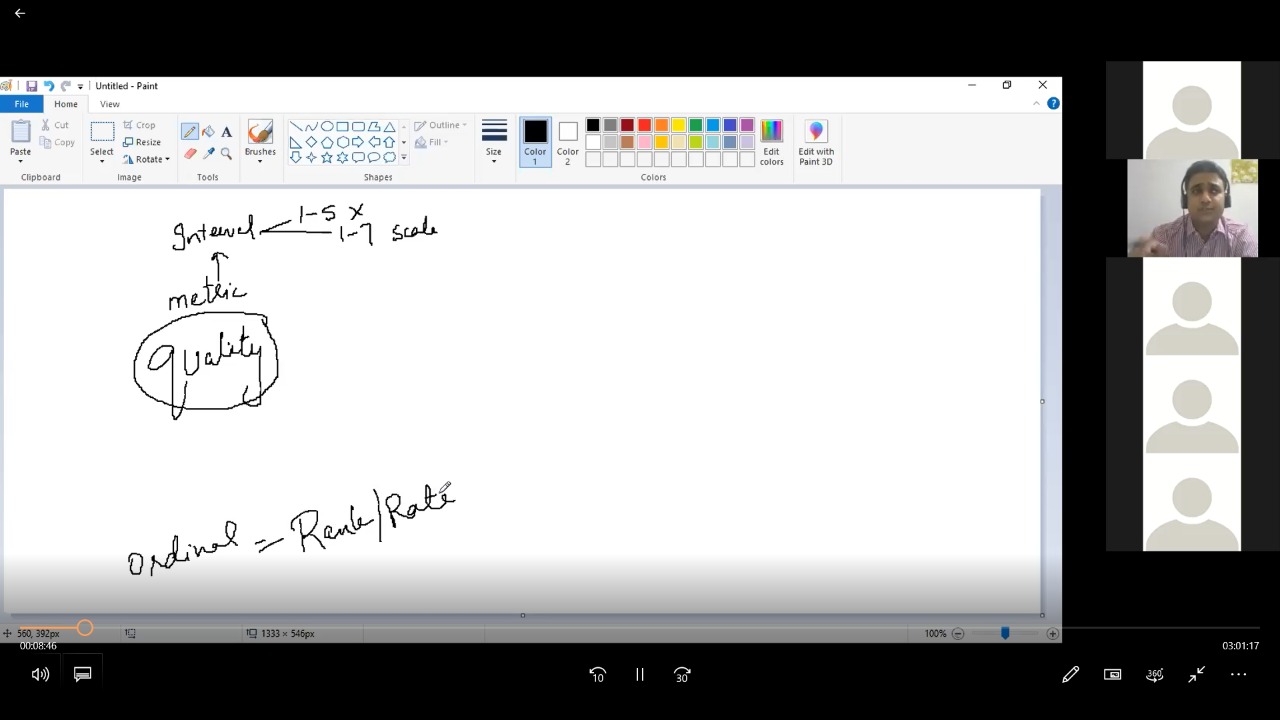The image size is (1280, 720).
Task: Click the Crop button
Action: coord(139,125)
